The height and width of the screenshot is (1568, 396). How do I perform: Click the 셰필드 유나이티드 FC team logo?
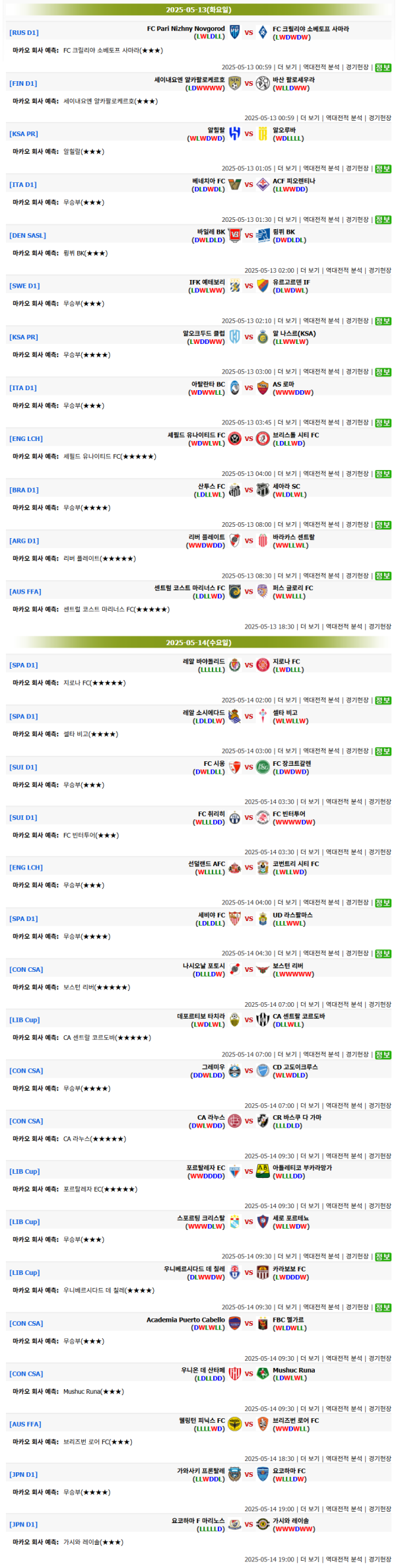(234, 439)
